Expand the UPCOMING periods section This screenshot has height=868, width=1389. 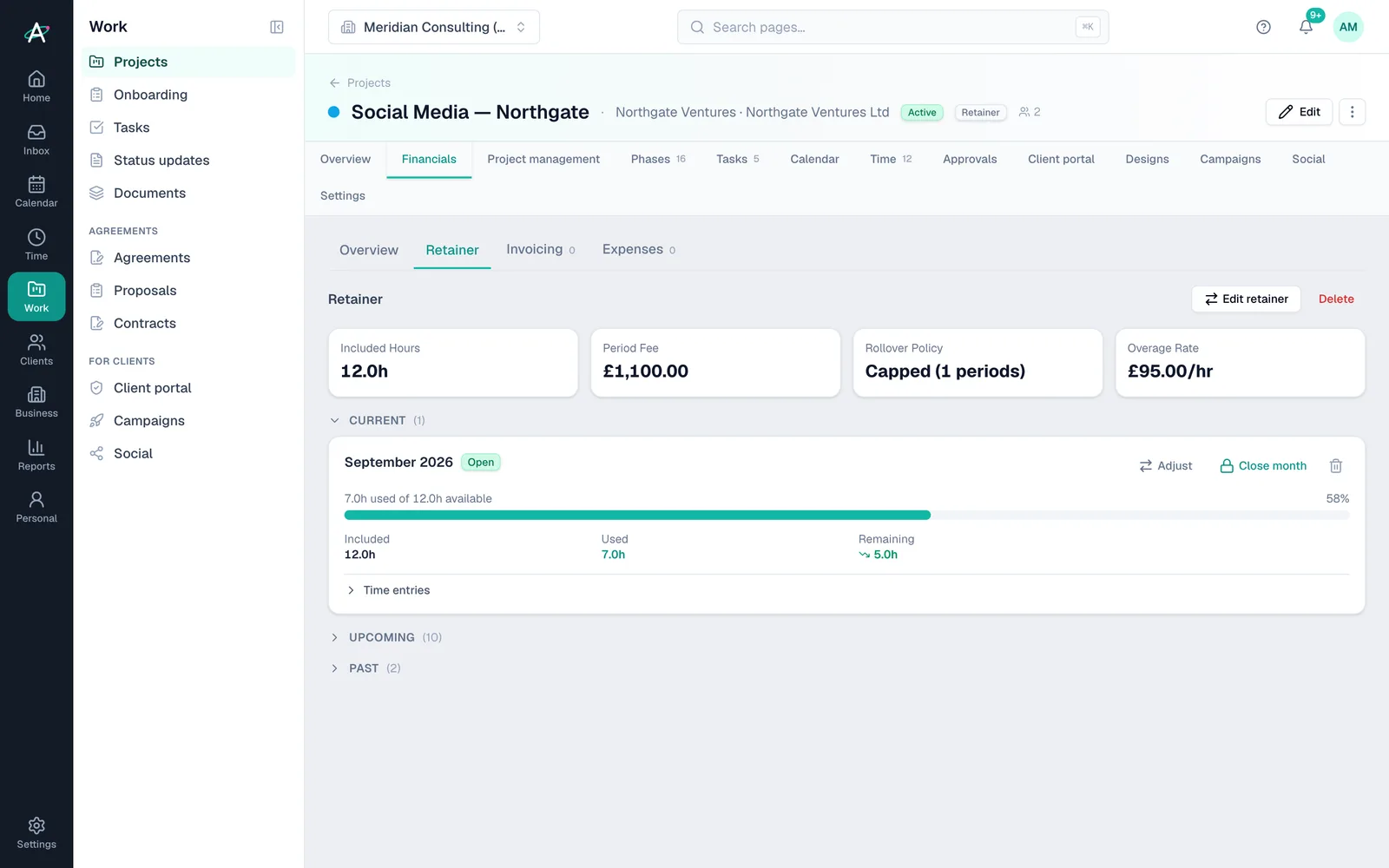click(387, 637)
